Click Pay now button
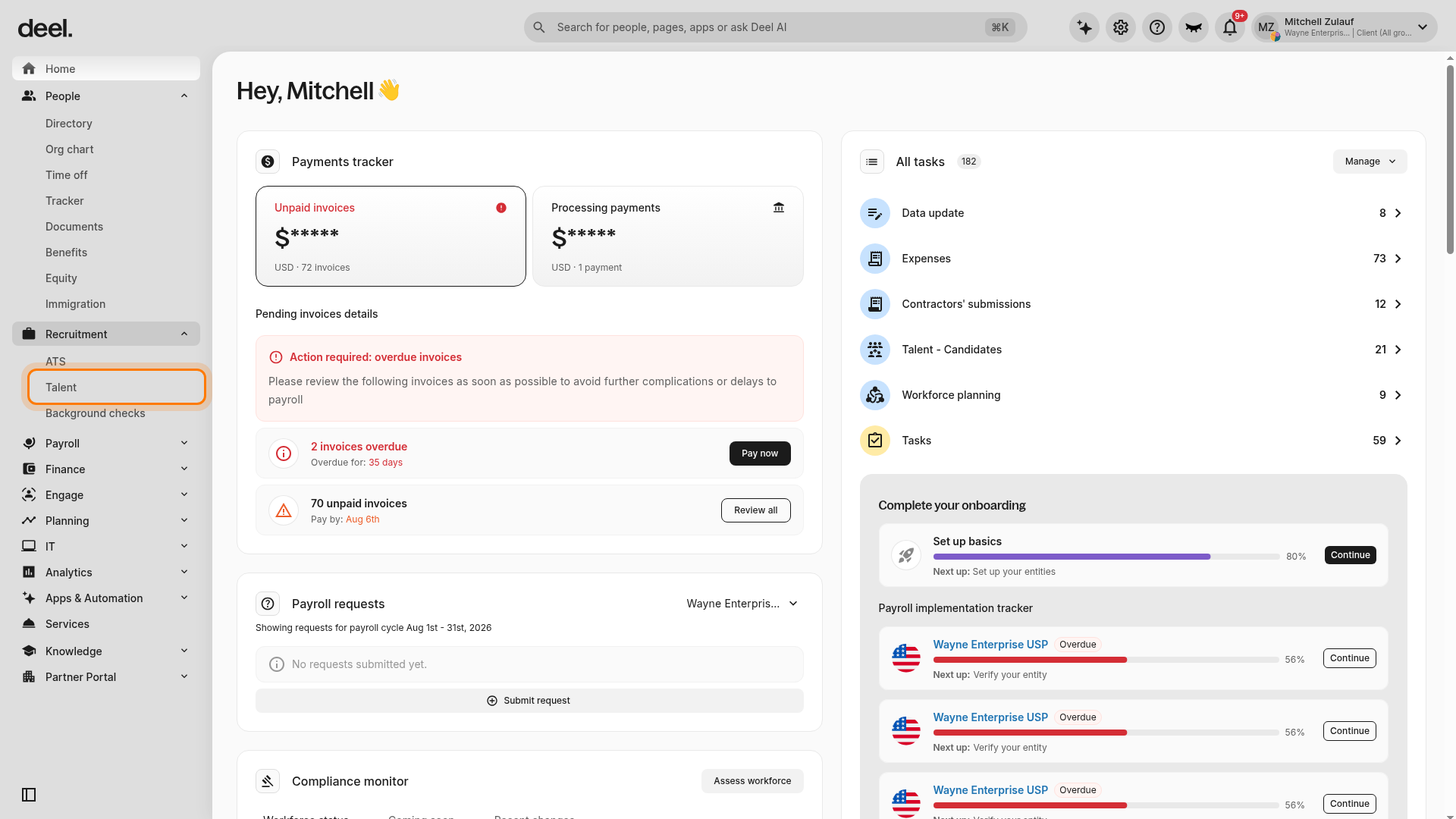The height and width of the screenshot is (819, 1456). 760,453
